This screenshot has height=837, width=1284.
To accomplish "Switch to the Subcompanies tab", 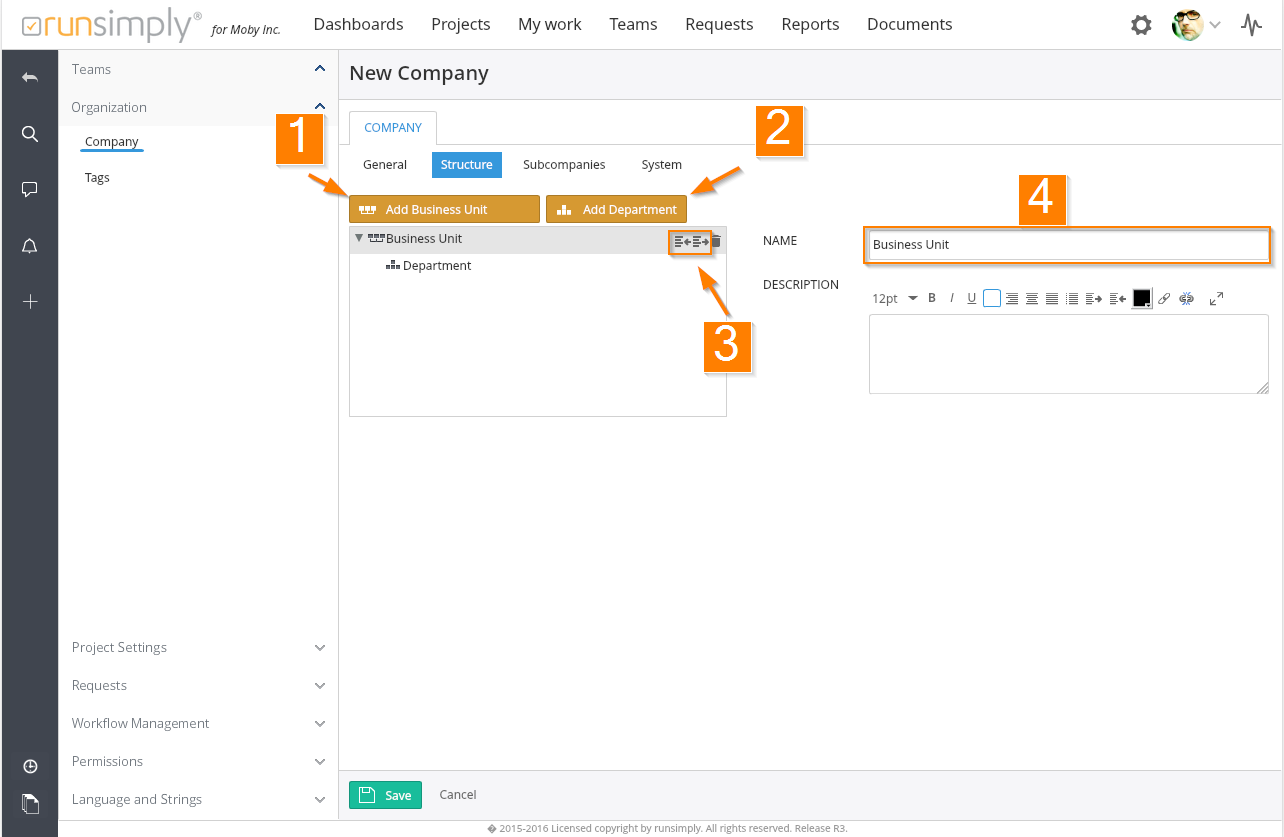I will point(564,165).
